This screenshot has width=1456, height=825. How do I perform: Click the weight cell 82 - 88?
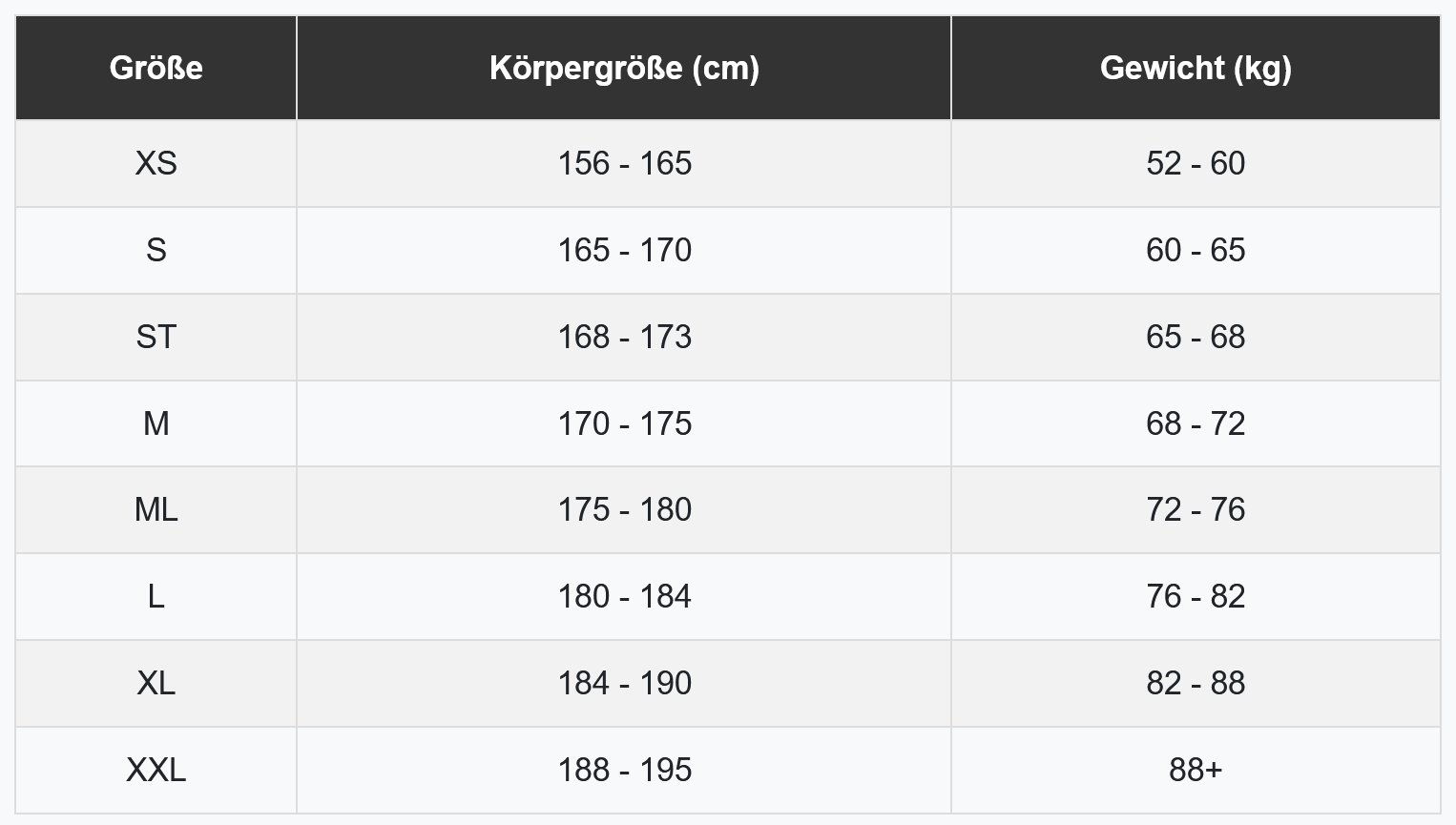click(1195, 683)
